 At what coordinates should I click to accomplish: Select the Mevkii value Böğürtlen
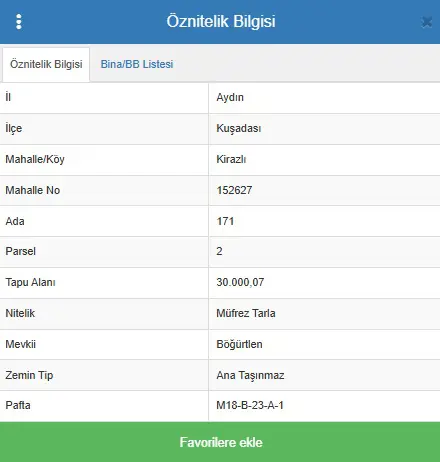(x=239, y=344)
